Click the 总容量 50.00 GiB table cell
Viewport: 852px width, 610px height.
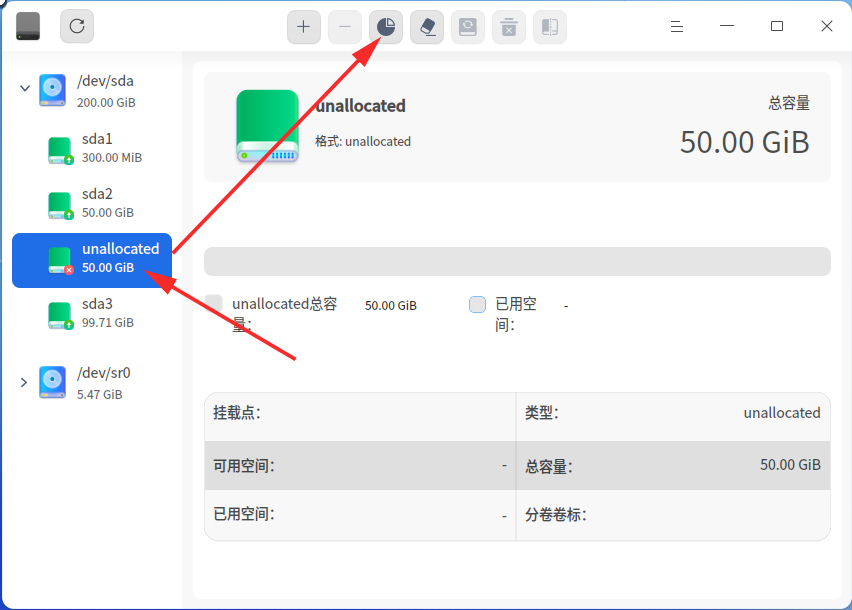(673, 466)
